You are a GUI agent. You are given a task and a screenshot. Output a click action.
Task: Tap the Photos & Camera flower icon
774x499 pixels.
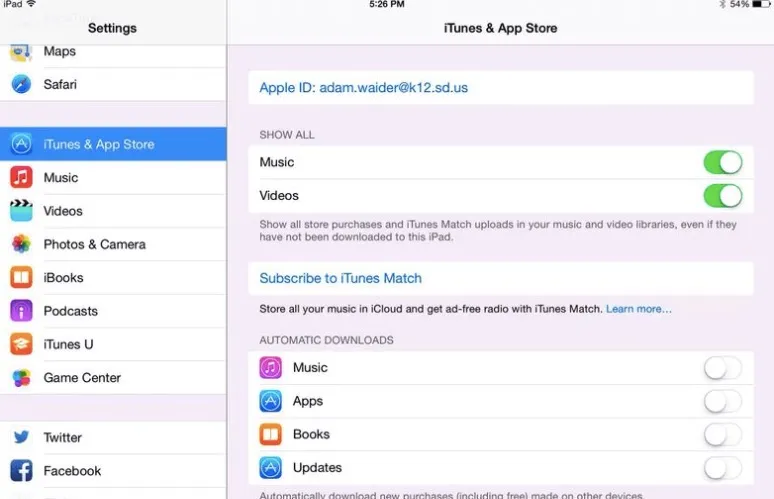coord(21,244)
